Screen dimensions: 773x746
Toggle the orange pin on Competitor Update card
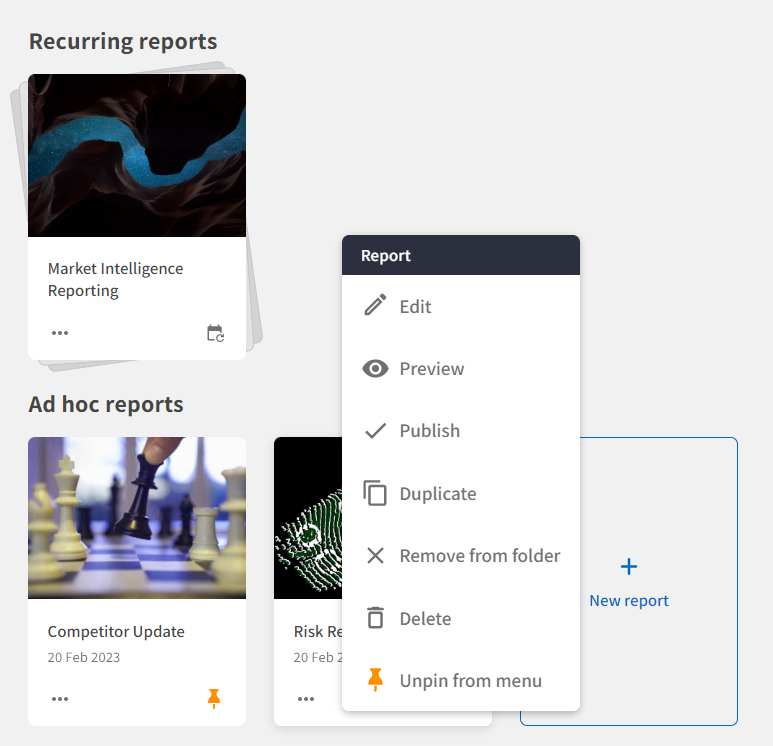coord(213,698)
